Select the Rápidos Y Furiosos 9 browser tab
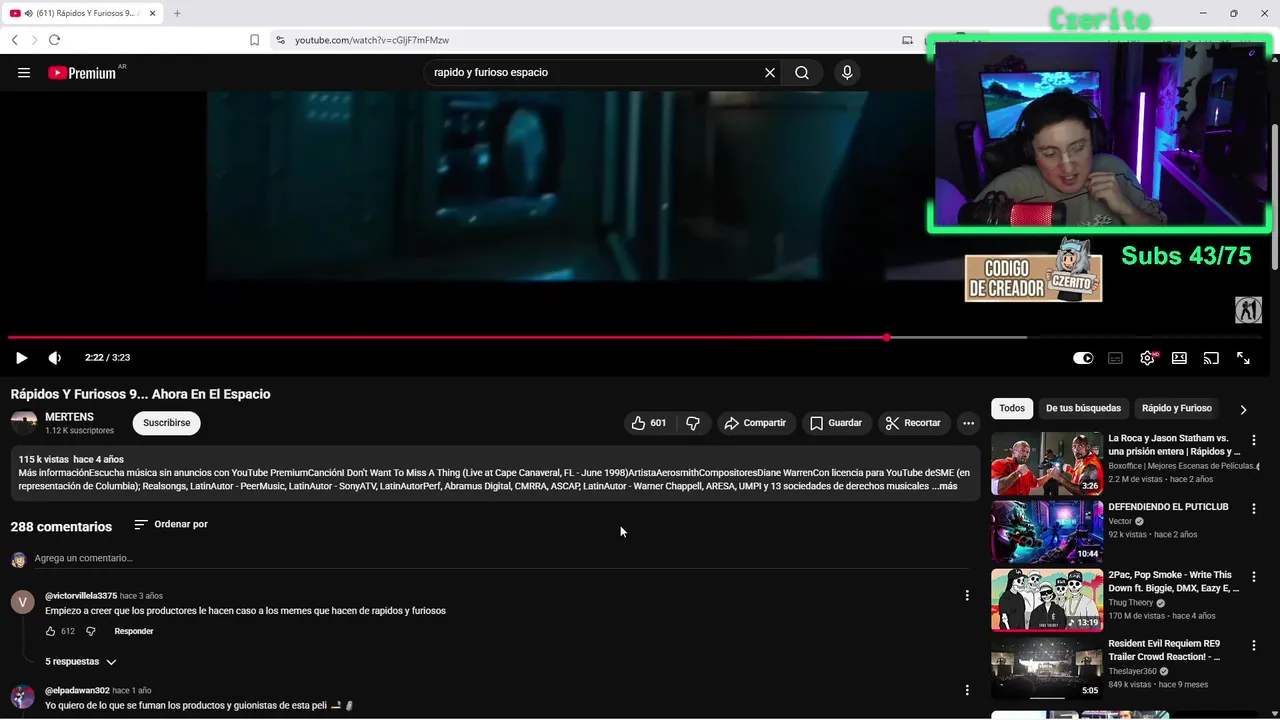Viewport: 1280px width, 720px height. [82, 13]
